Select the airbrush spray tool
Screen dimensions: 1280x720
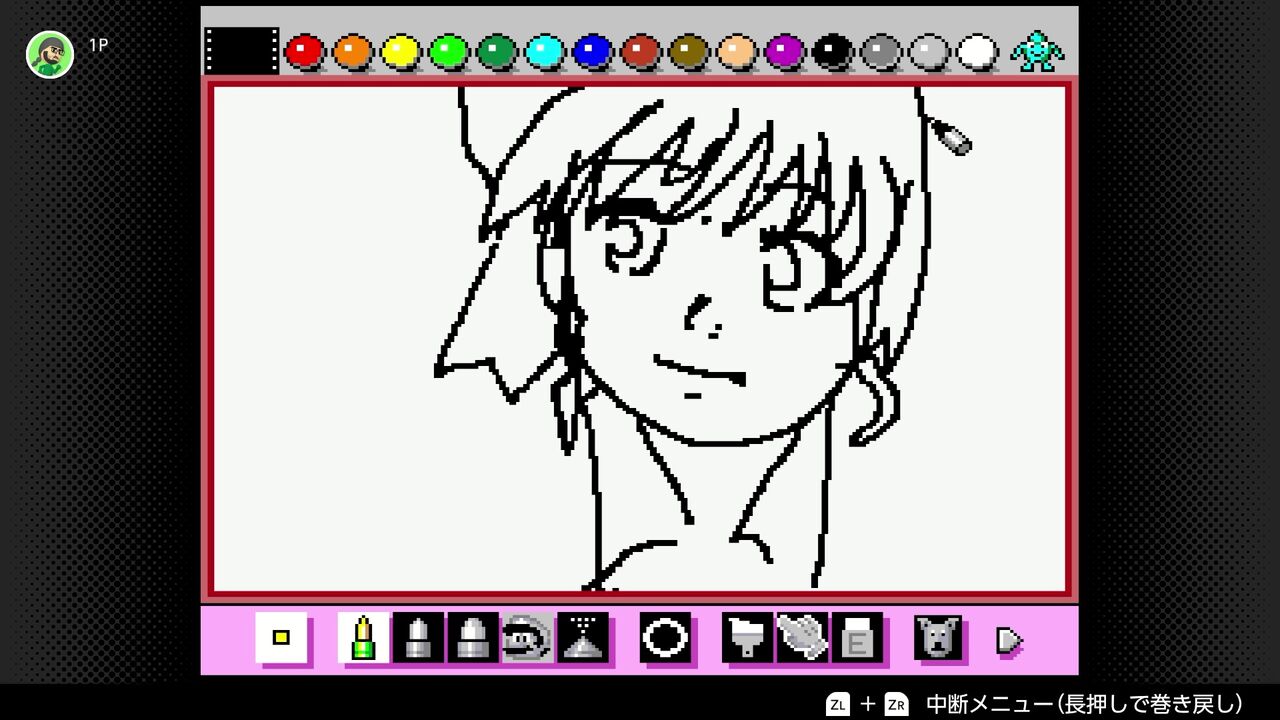[583, 637]
